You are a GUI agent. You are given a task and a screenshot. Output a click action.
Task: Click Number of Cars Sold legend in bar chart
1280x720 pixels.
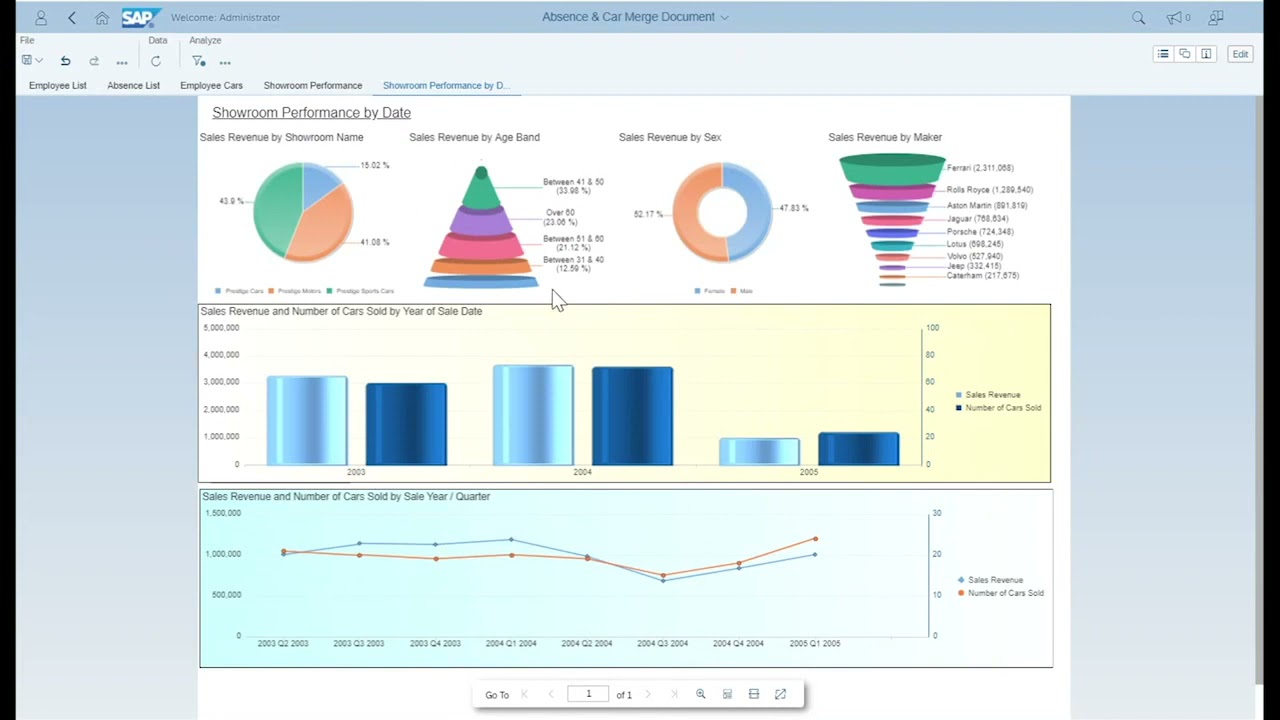[998, 408]
